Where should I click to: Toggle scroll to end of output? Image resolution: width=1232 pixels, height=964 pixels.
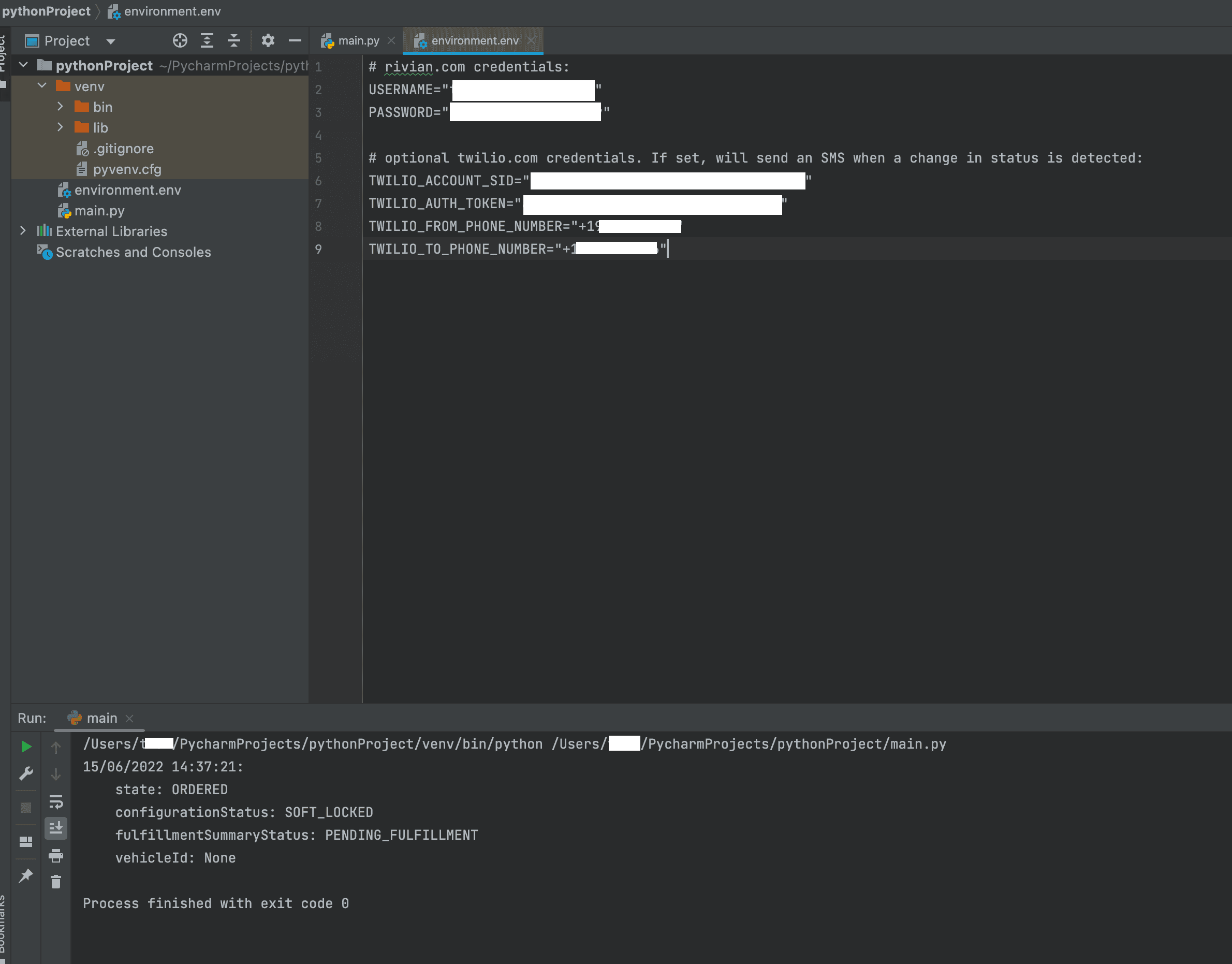click(56, 828)
